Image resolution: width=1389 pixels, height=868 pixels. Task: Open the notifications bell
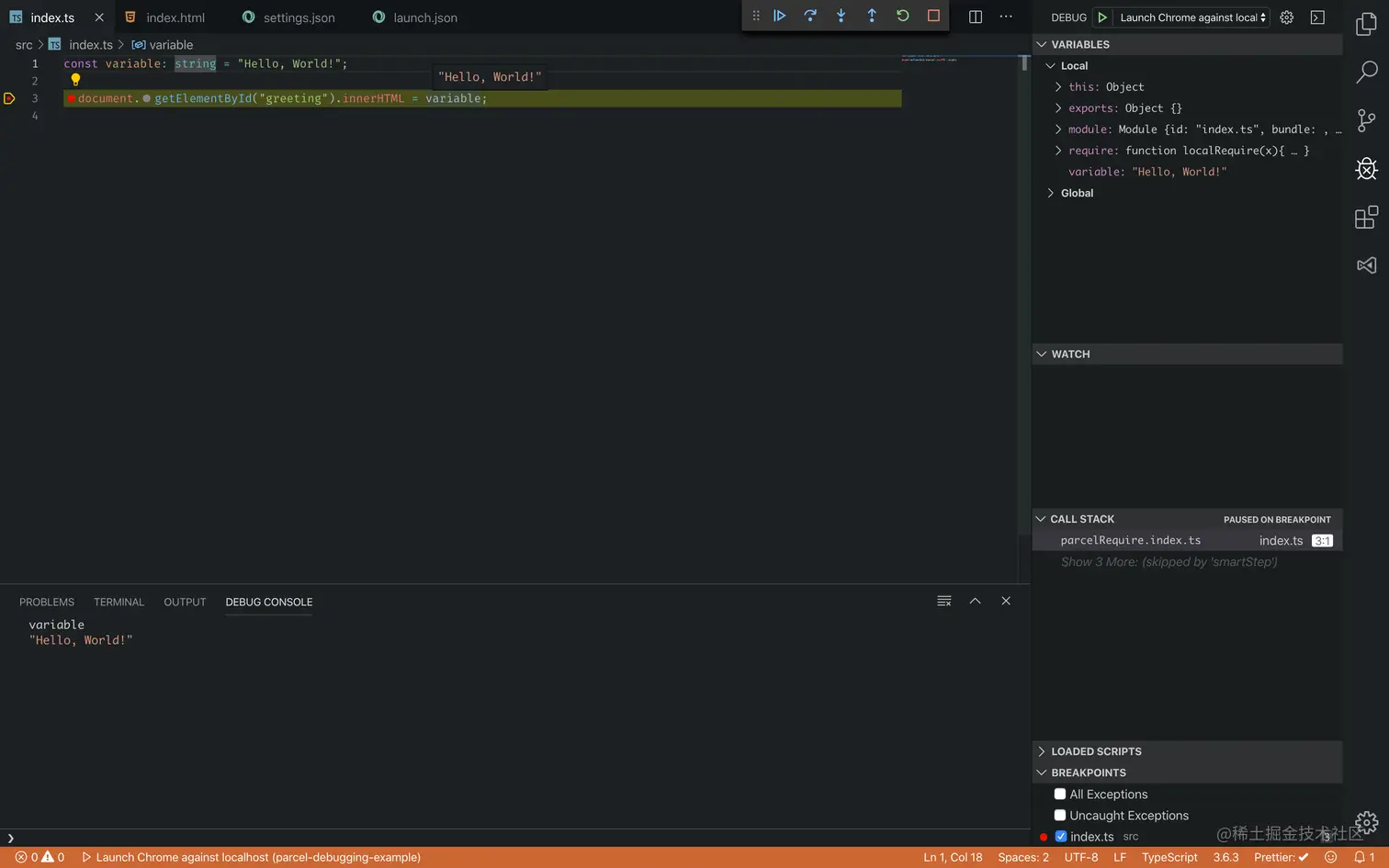1364,857
